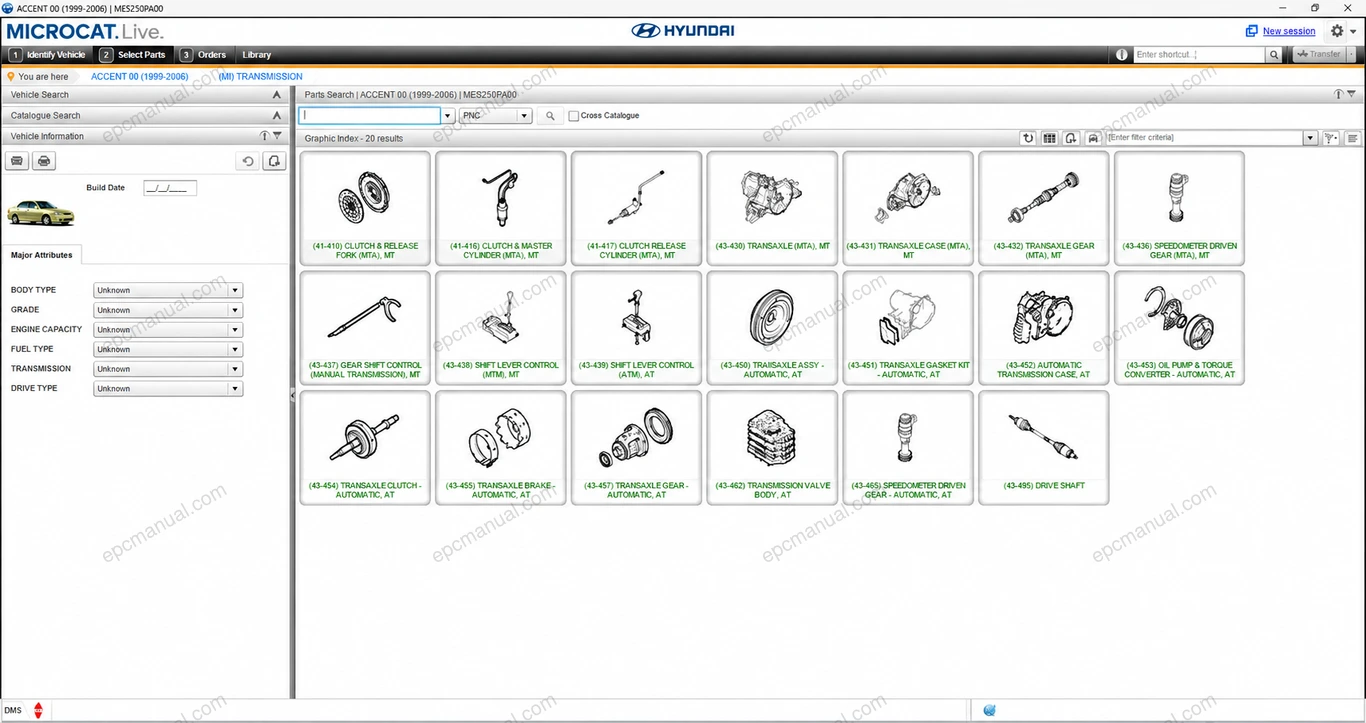1366x723 pixels.
Task: Click the Transfer button
Action: pos(1319,55)
